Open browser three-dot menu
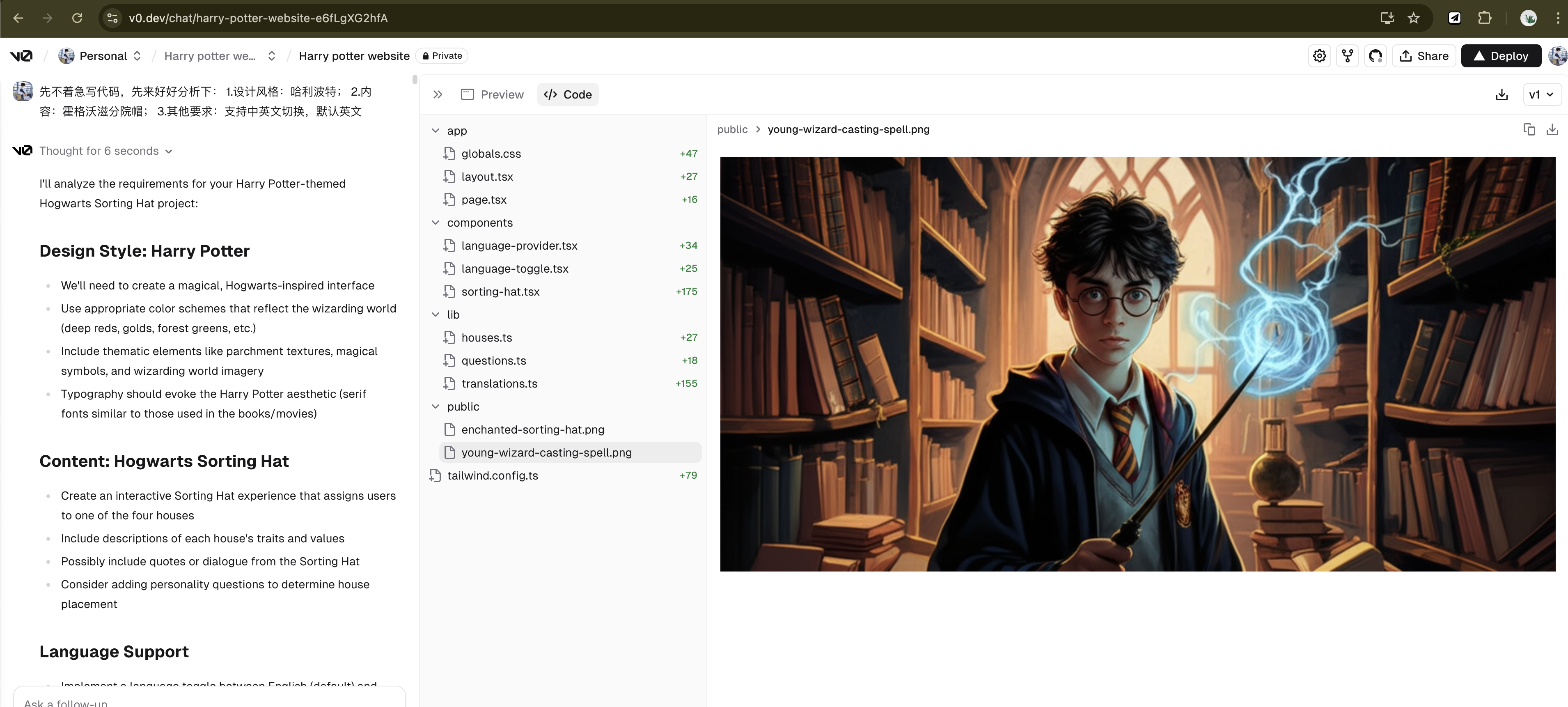 (1558, 18)
